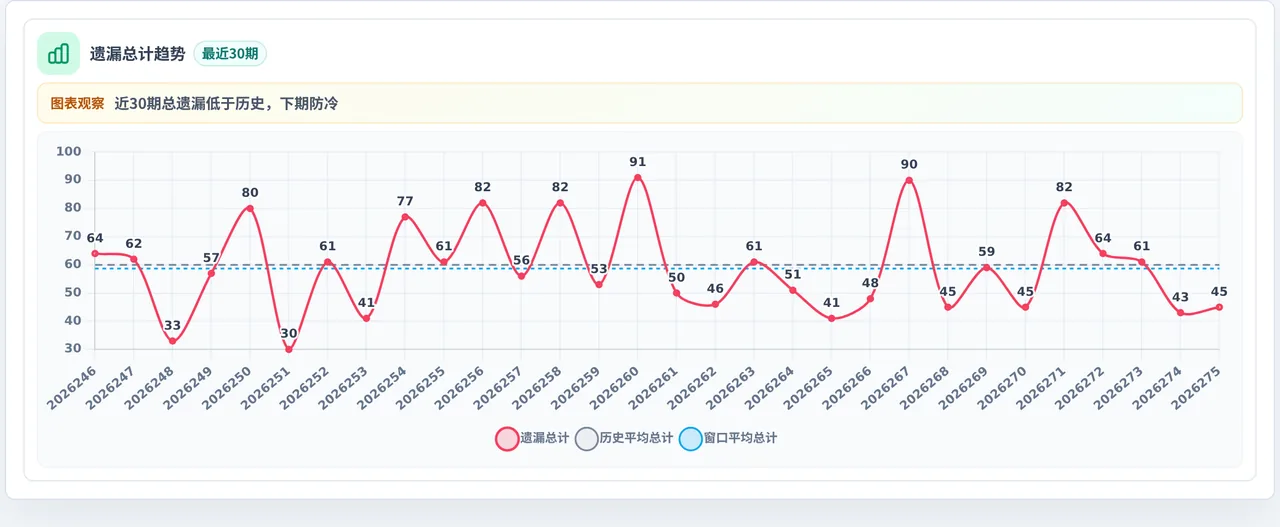Click data point labeled 41 at 2026265
1280x527 pixels.
[x=832, y=318]
